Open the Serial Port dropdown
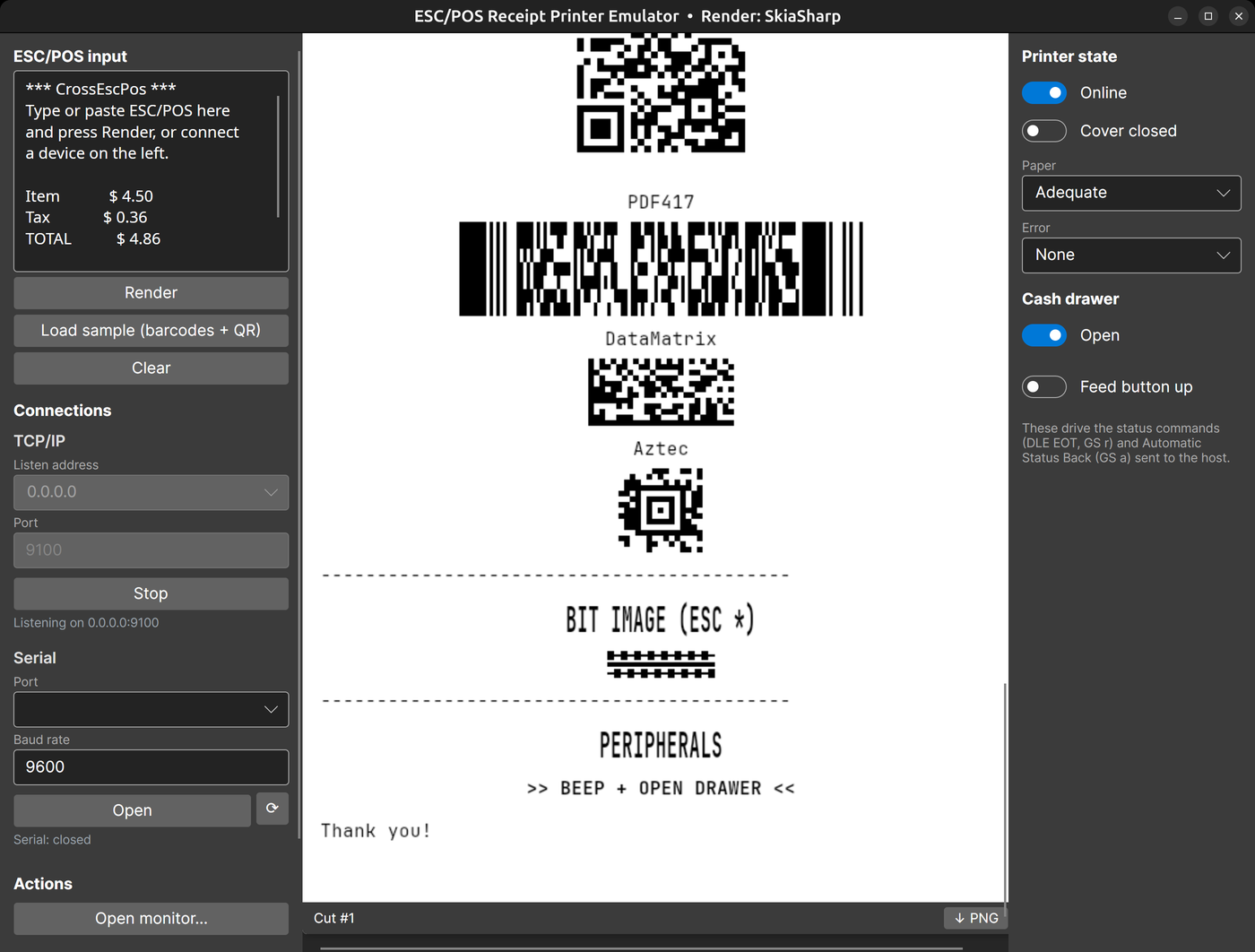The width and height of the screenshot is (1255, 952). [x=151, y=709]
